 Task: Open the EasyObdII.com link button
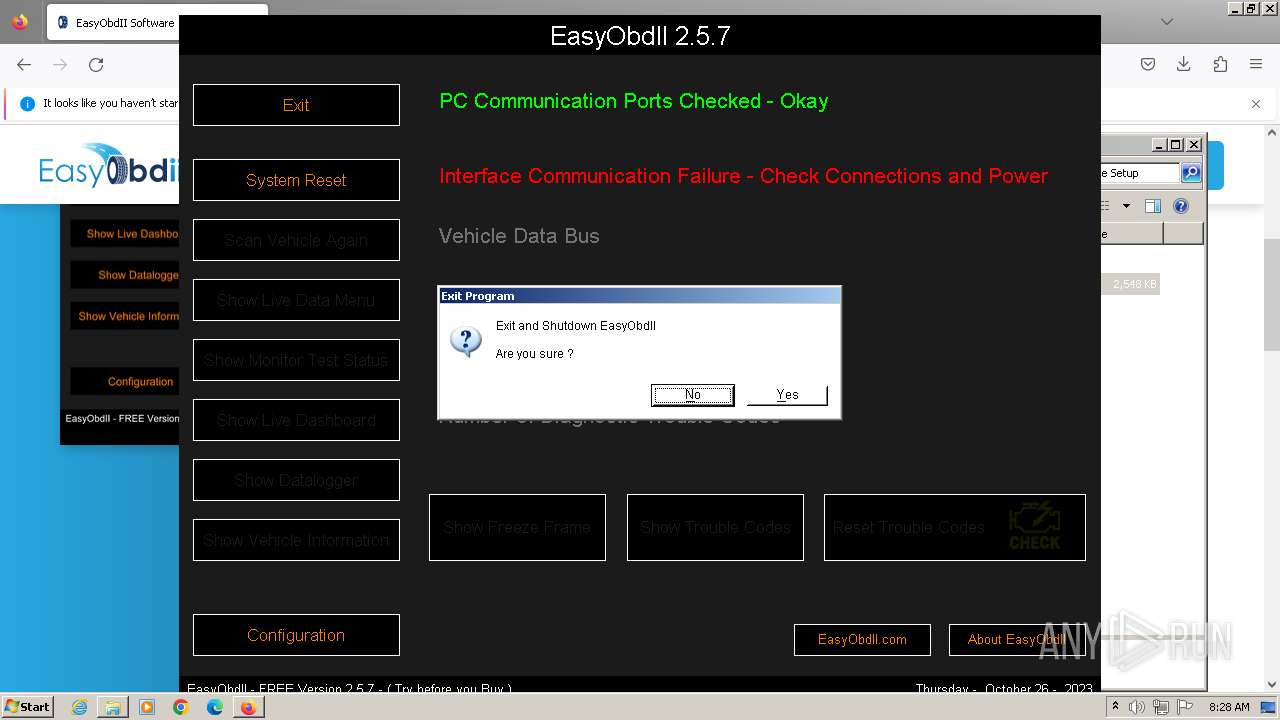tap(862, 640)
